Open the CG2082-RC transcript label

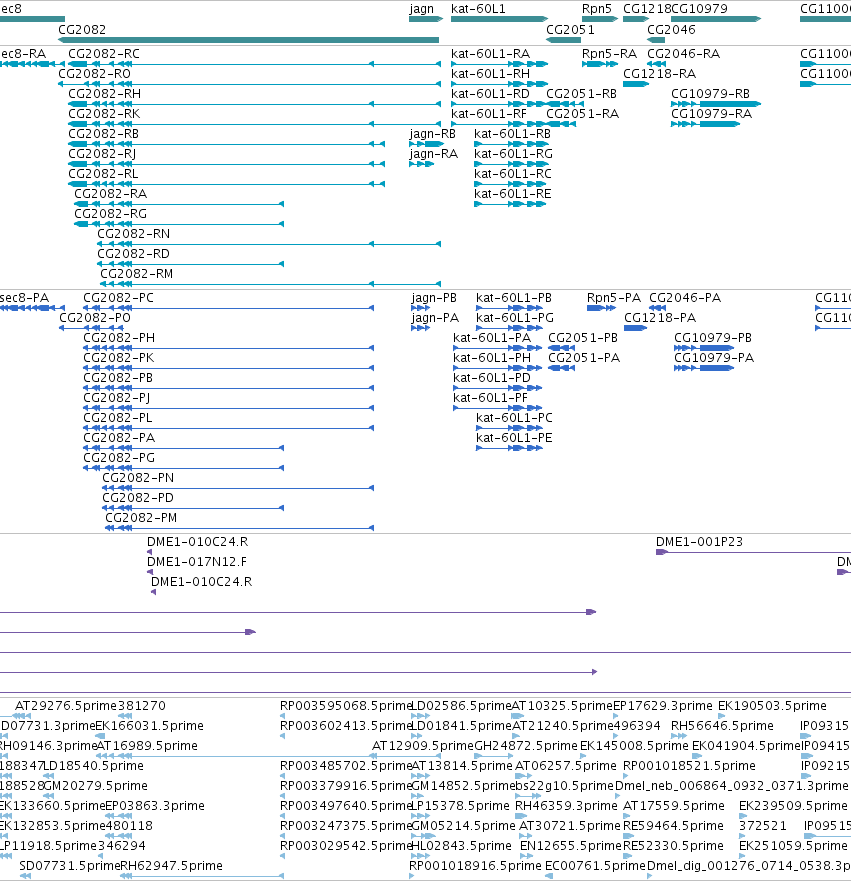click(104, 54)
